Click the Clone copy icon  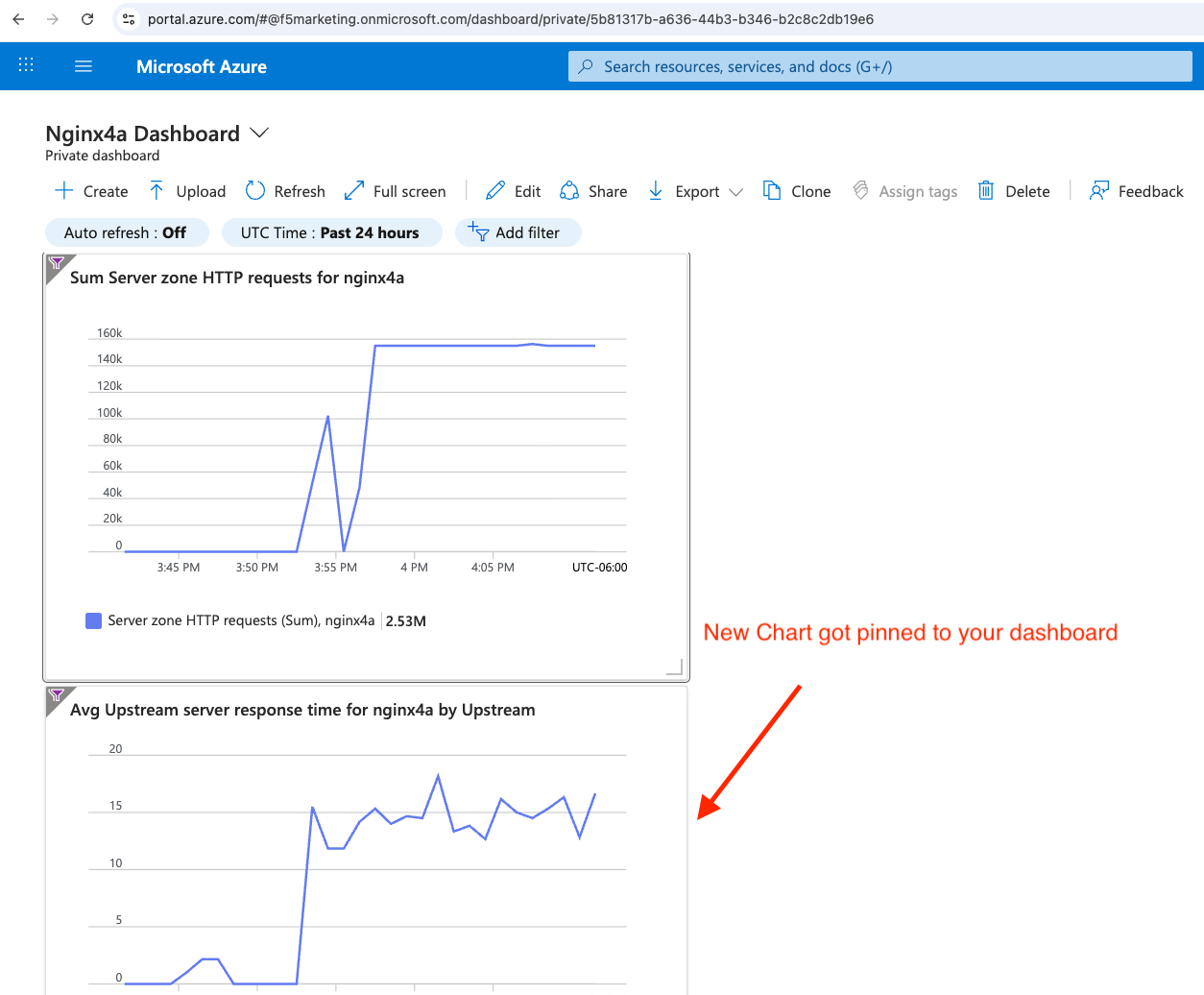772,190
